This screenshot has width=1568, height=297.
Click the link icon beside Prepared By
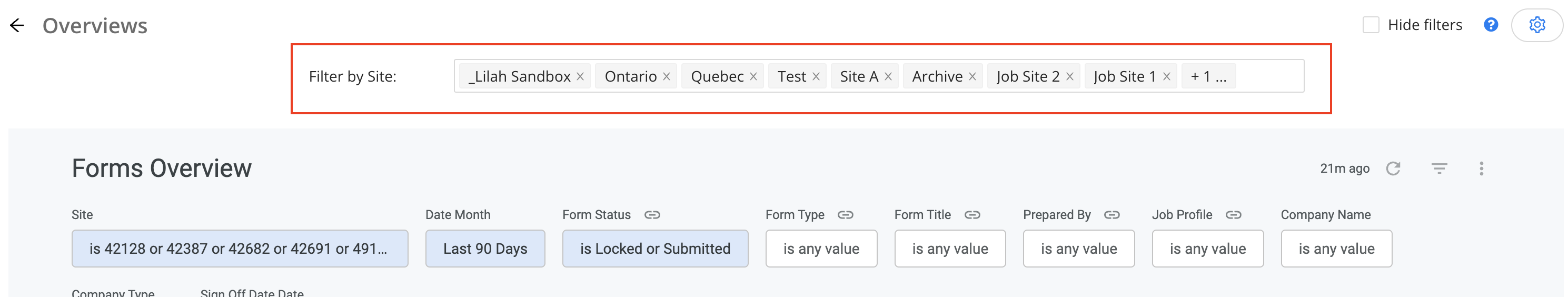1112,215
